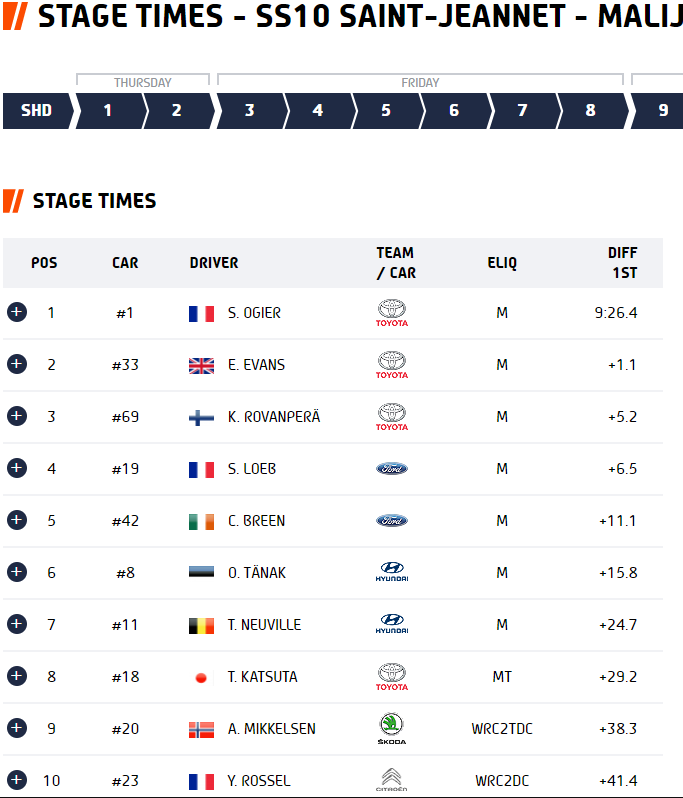Image resolution: width=683 pixels, height=798 pixels.
Task: Click Ford logo in S. Loeb row
Action: coord(392,468)
